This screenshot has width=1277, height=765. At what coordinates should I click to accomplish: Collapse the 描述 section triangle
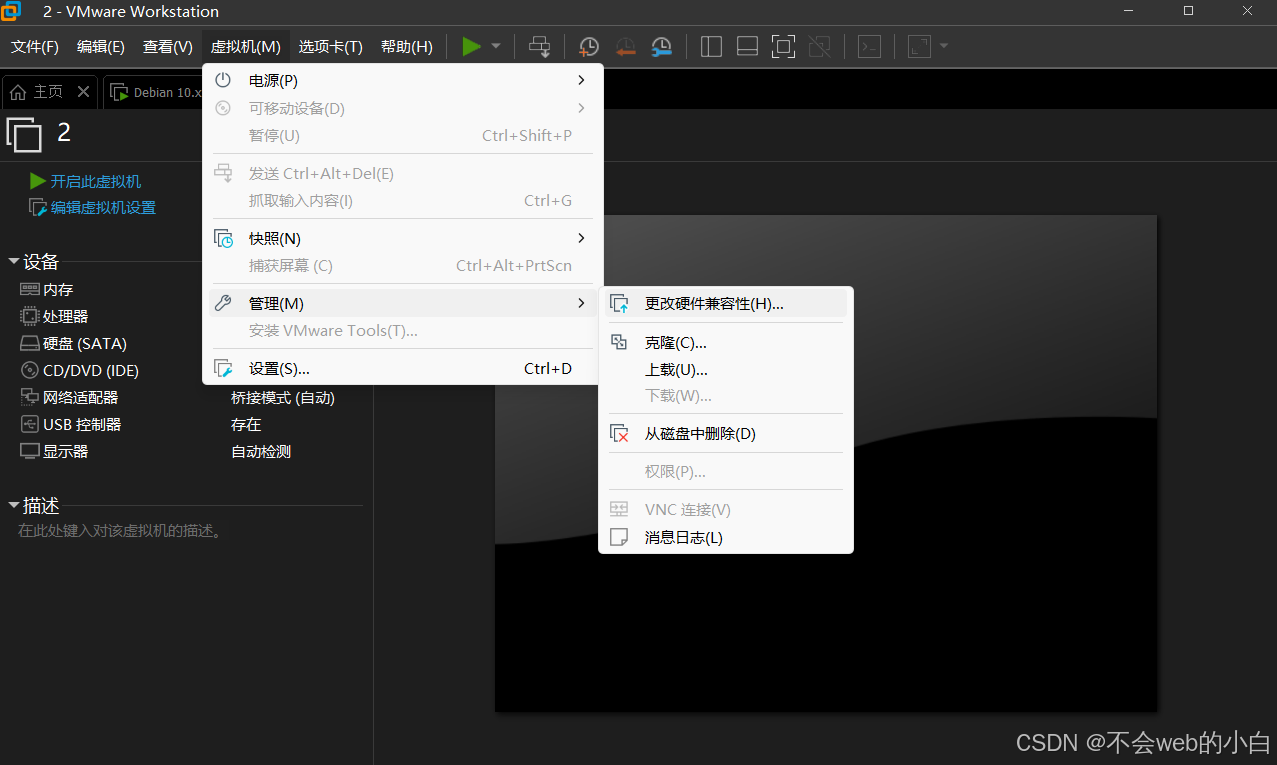[14, 506]
